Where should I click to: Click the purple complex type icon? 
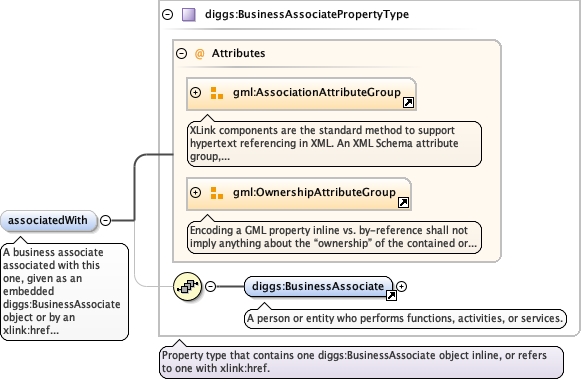(x=189, y=14)
